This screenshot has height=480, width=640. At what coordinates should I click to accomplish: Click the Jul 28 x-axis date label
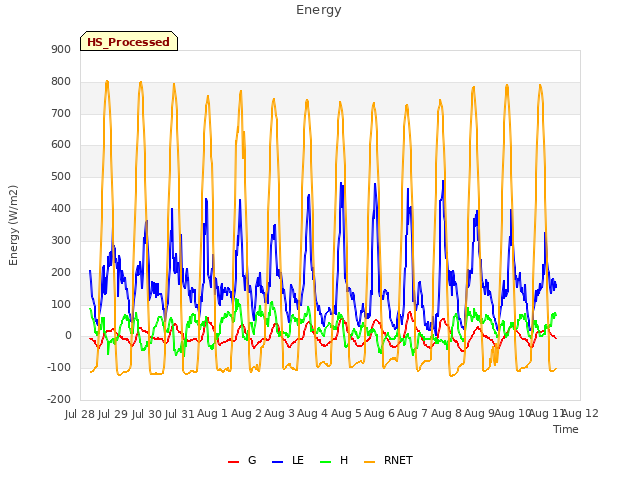point(80,414)
